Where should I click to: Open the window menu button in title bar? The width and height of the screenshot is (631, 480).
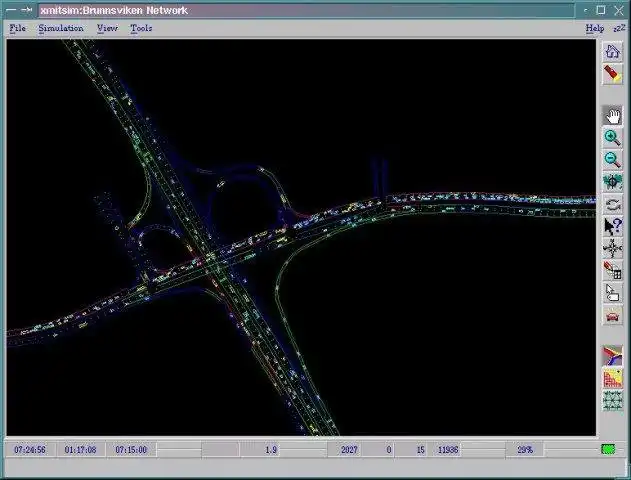[x=11, y=10]
